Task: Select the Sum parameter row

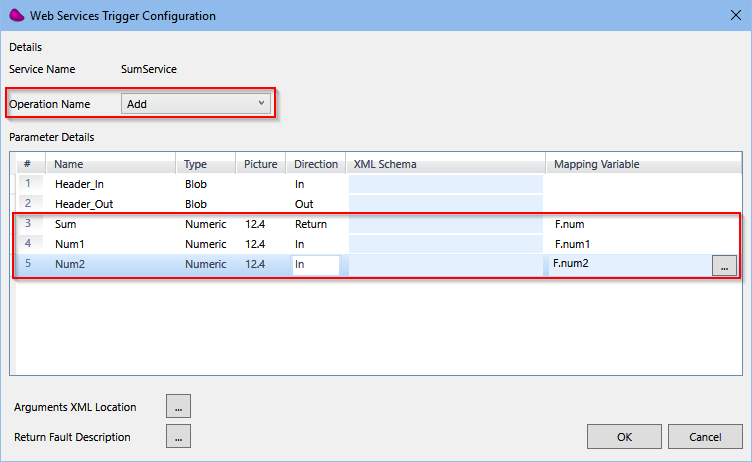Action: 66,224
